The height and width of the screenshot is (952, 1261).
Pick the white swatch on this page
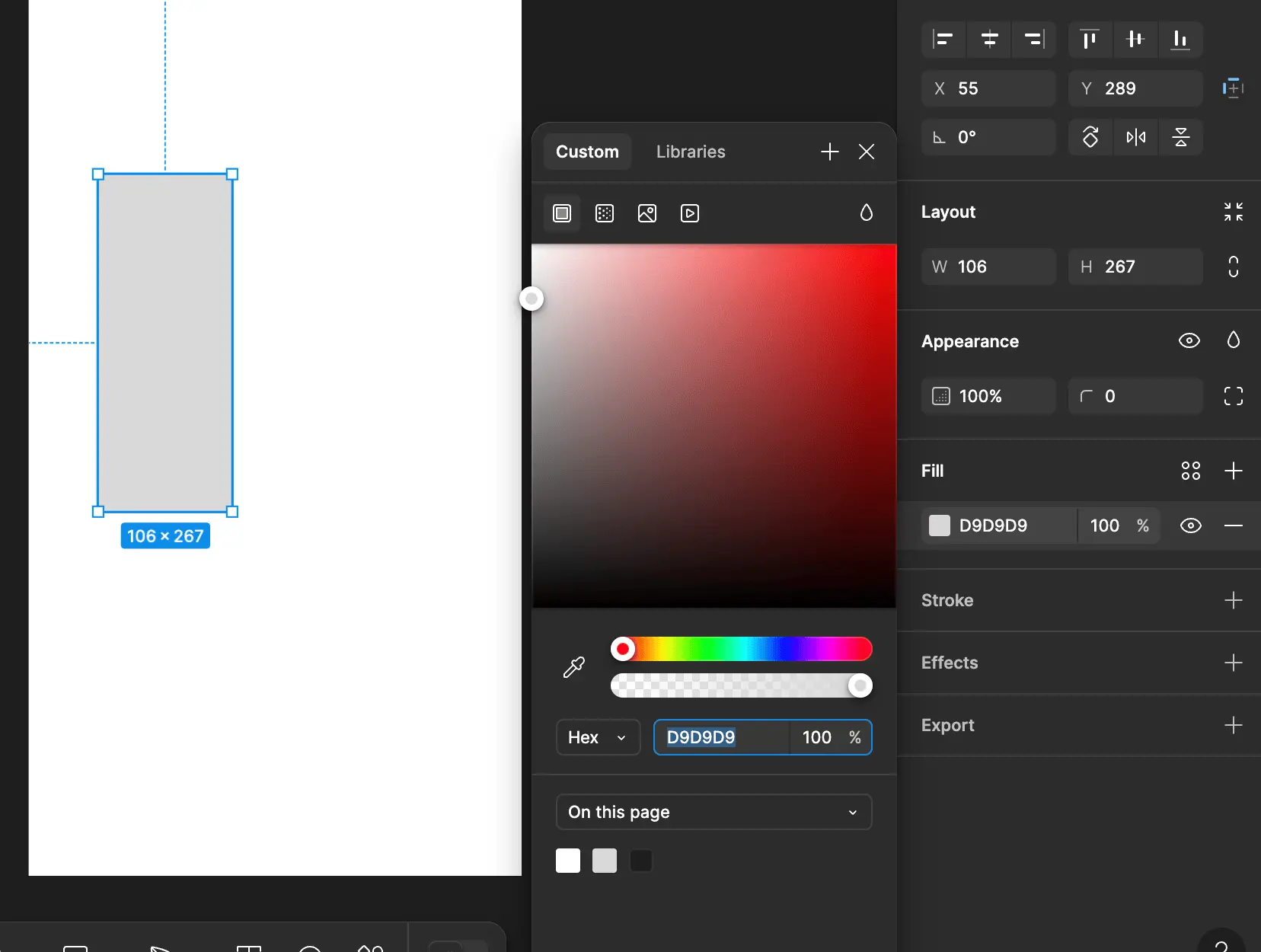click(x=568, y=861)
